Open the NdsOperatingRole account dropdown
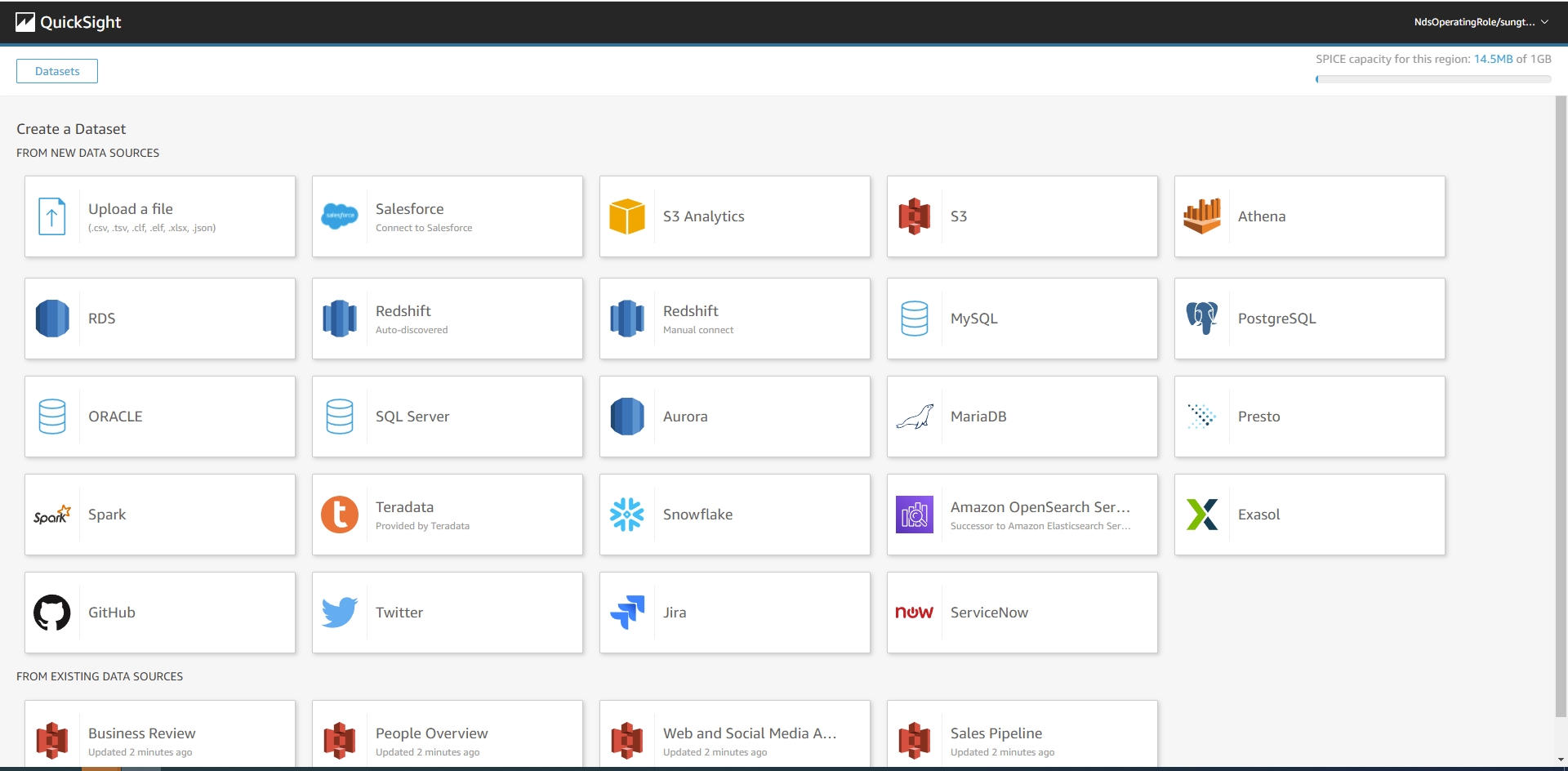Image resolution: width=1568 pixels, height=771 pixels. [1481, 22]
